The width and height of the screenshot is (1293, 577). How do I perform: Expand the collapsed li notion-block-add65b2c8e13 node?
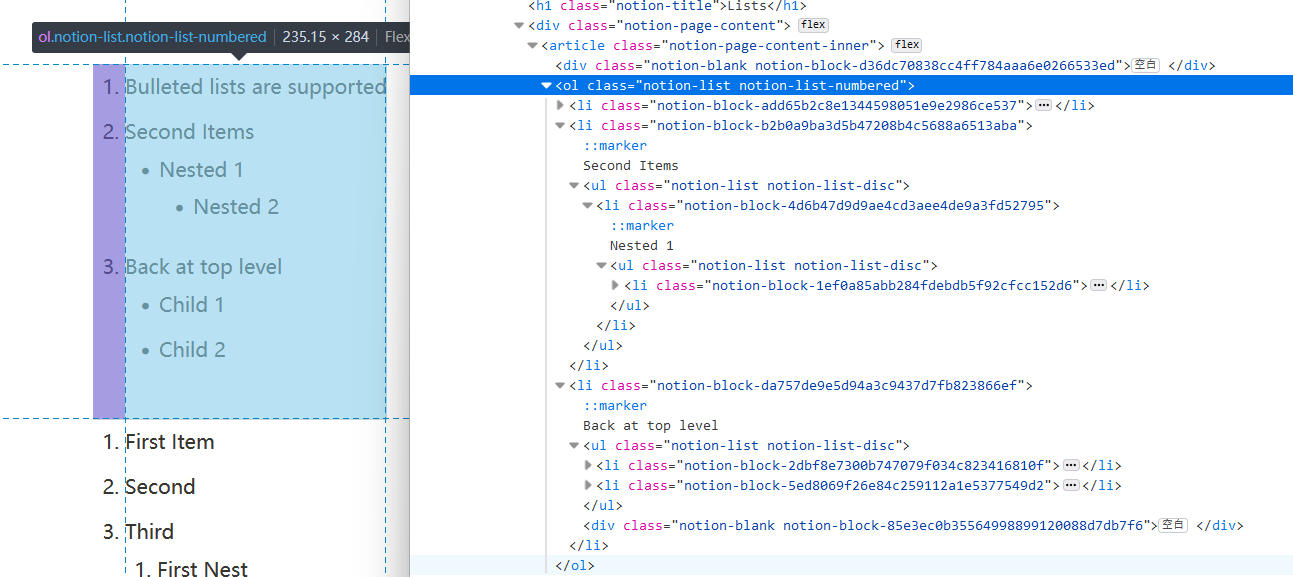[x=561, y=105]
